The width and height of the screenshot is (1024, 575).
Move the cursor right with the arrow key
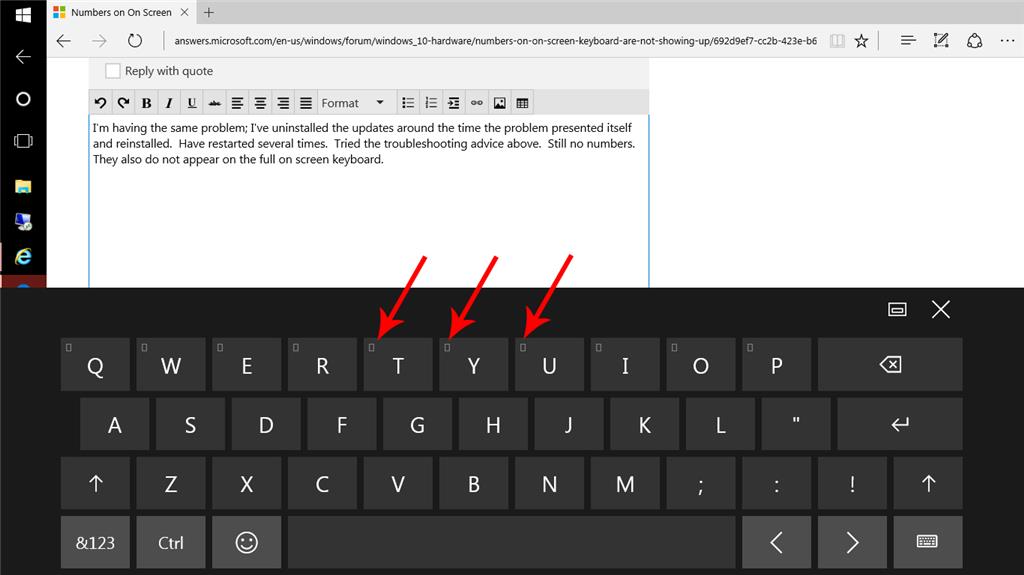(x=852, y=542)
